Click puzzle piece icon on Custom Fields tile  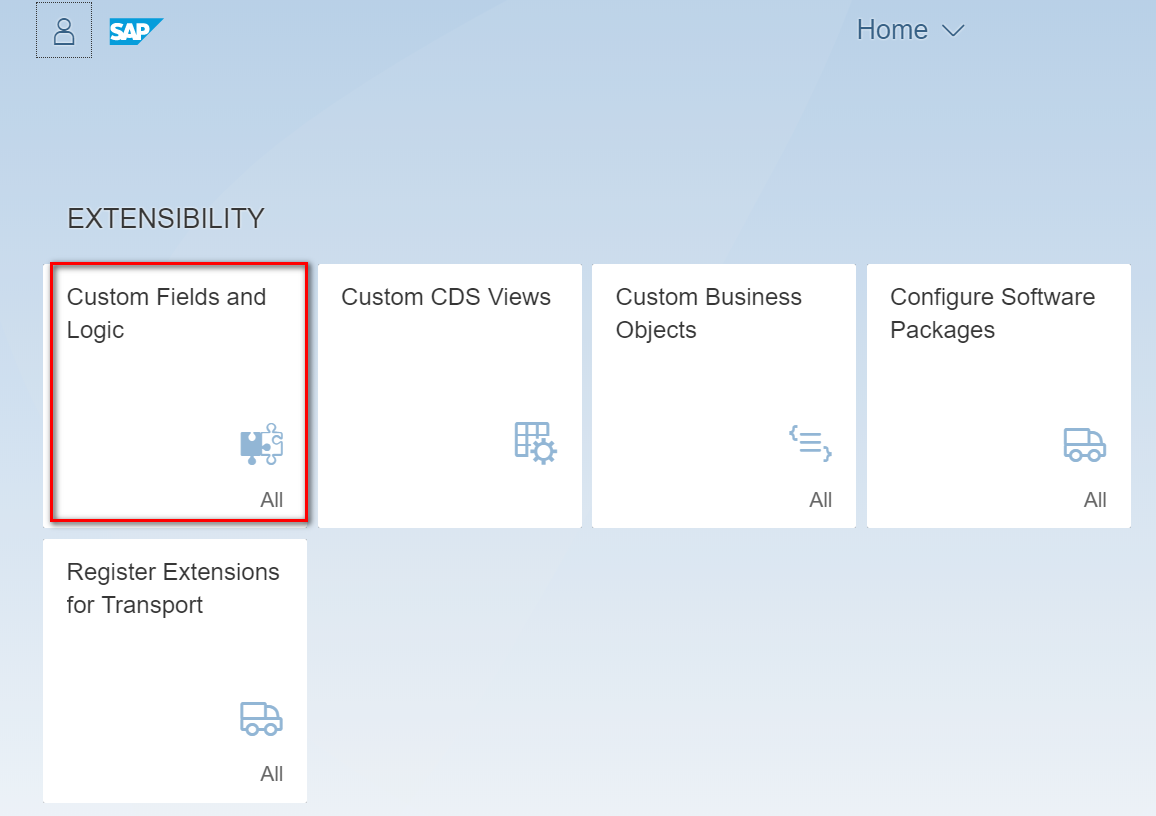click(x=262, y=444)
